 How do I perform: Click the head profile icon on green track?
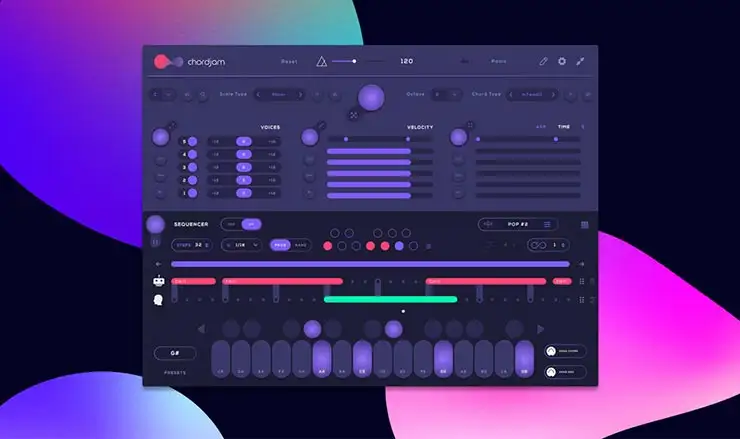pos(159,300)
